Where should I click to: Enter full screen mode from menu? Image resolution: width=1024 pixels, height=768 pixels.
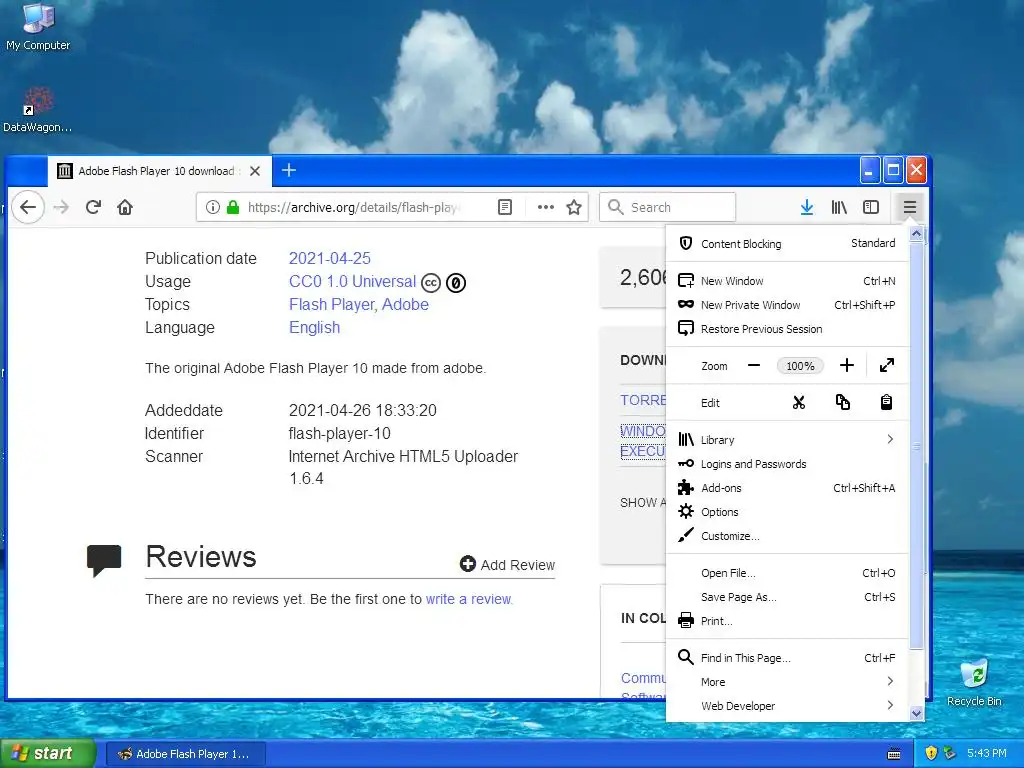[x=886, y=366]
